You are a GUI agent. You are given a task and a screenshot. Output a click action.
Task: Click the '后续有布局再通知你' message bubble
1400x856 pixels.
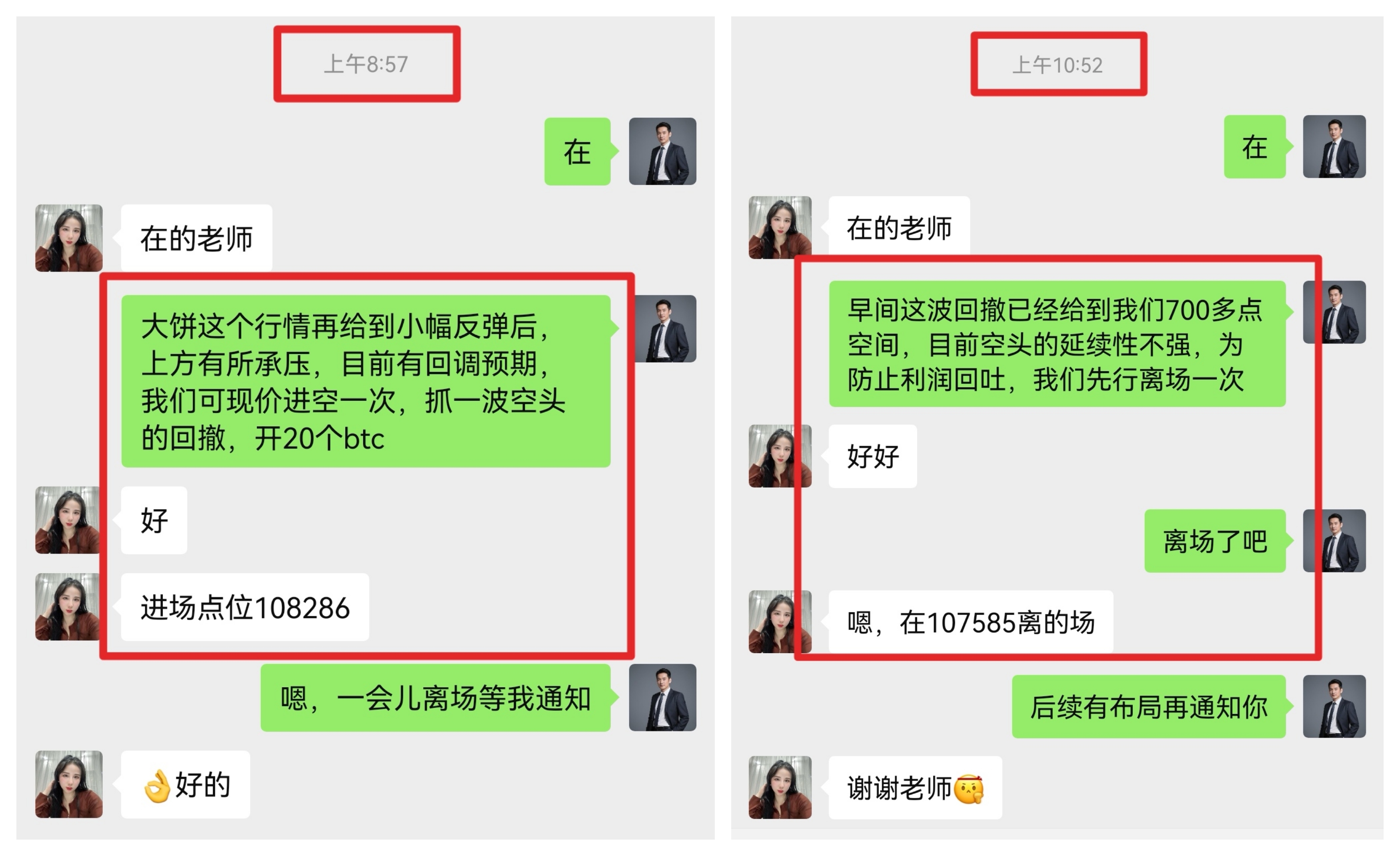tap(1149, 707)
